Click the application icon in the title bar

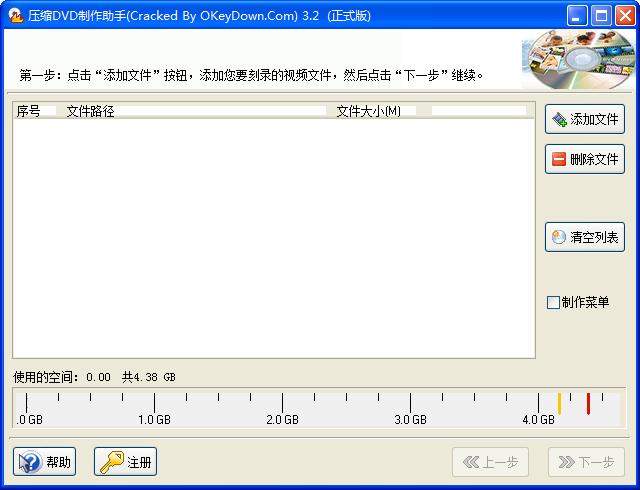point(16,16)
